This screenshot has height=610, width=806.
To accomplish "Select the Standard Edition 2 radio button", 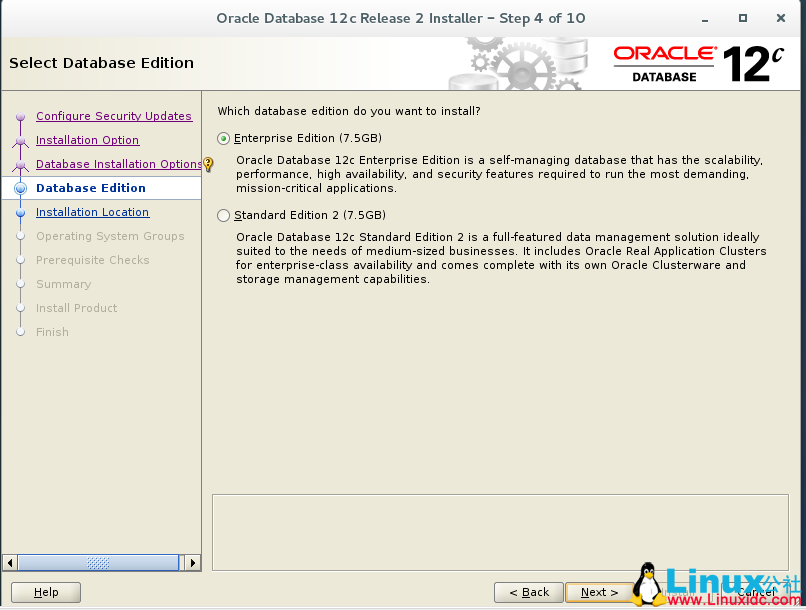I will pos(224,215).
